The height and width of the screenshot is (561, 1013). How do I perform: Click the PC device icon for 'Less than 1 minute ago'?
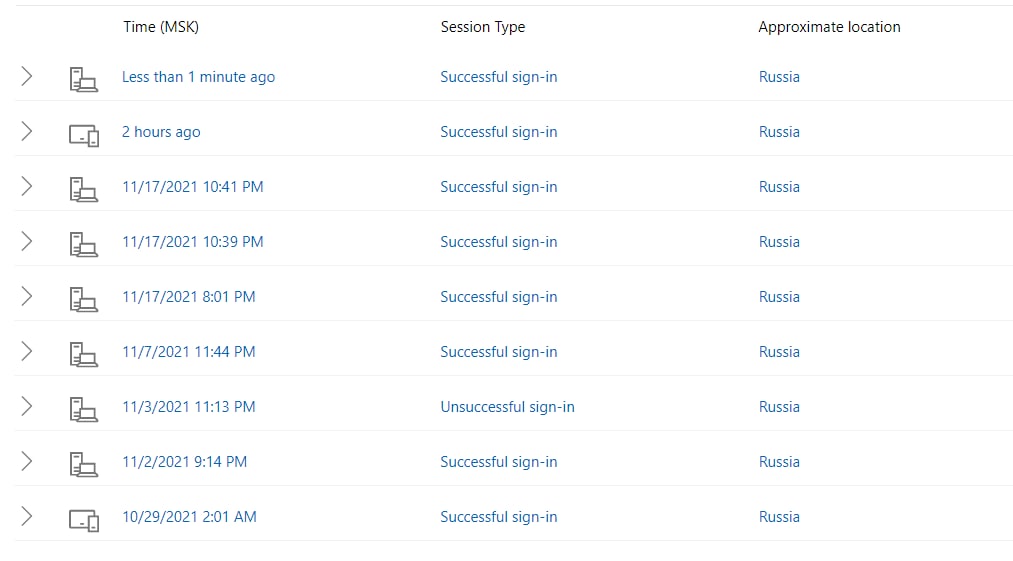84,80
